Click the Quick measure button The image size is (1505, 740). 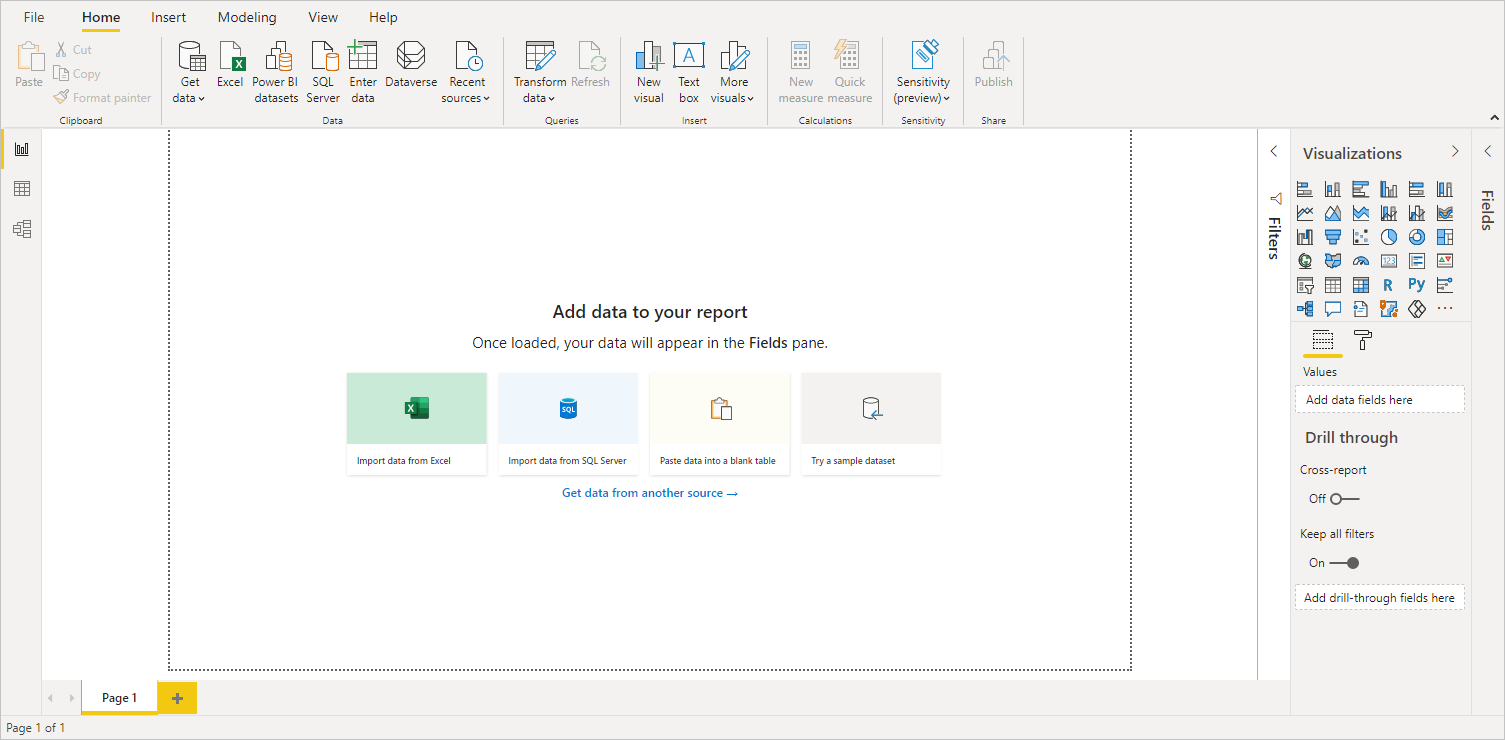coord(850,72)
